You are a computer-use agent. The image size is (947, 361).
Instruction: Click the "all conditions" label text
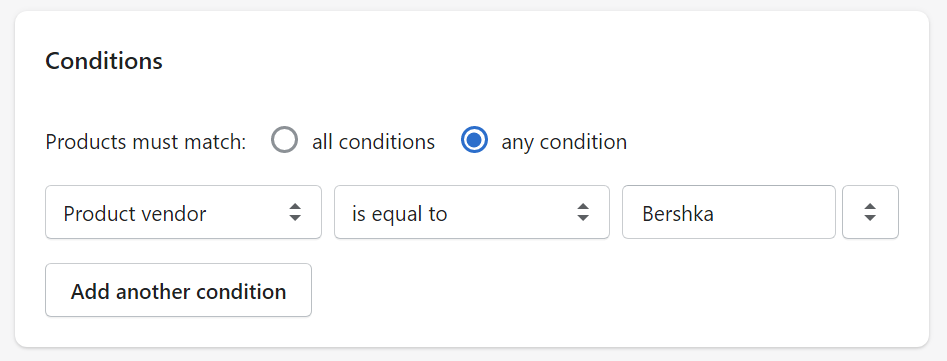tap(373, 142)
